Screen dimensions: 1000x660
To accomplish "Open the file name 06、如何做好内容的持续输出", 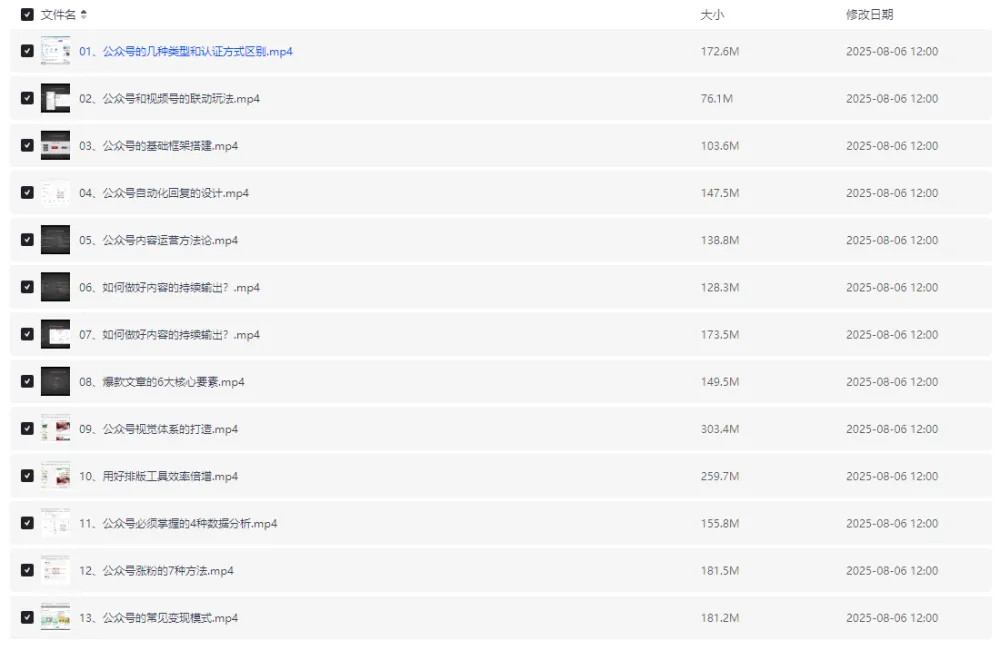I will pyautogui.click(x=169, y=287).
